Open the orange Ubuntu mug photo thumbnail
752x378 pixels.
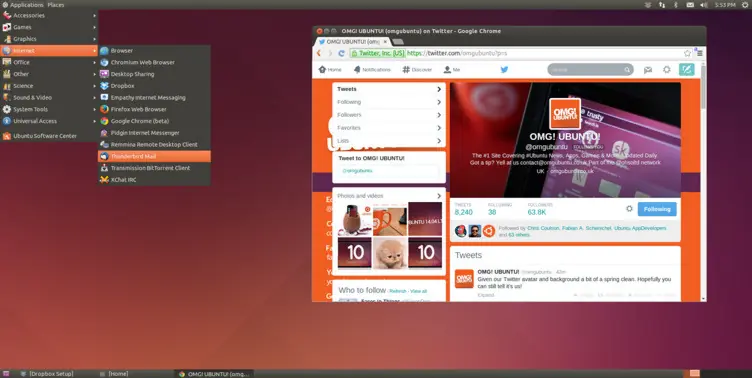[x=390, y=219]
